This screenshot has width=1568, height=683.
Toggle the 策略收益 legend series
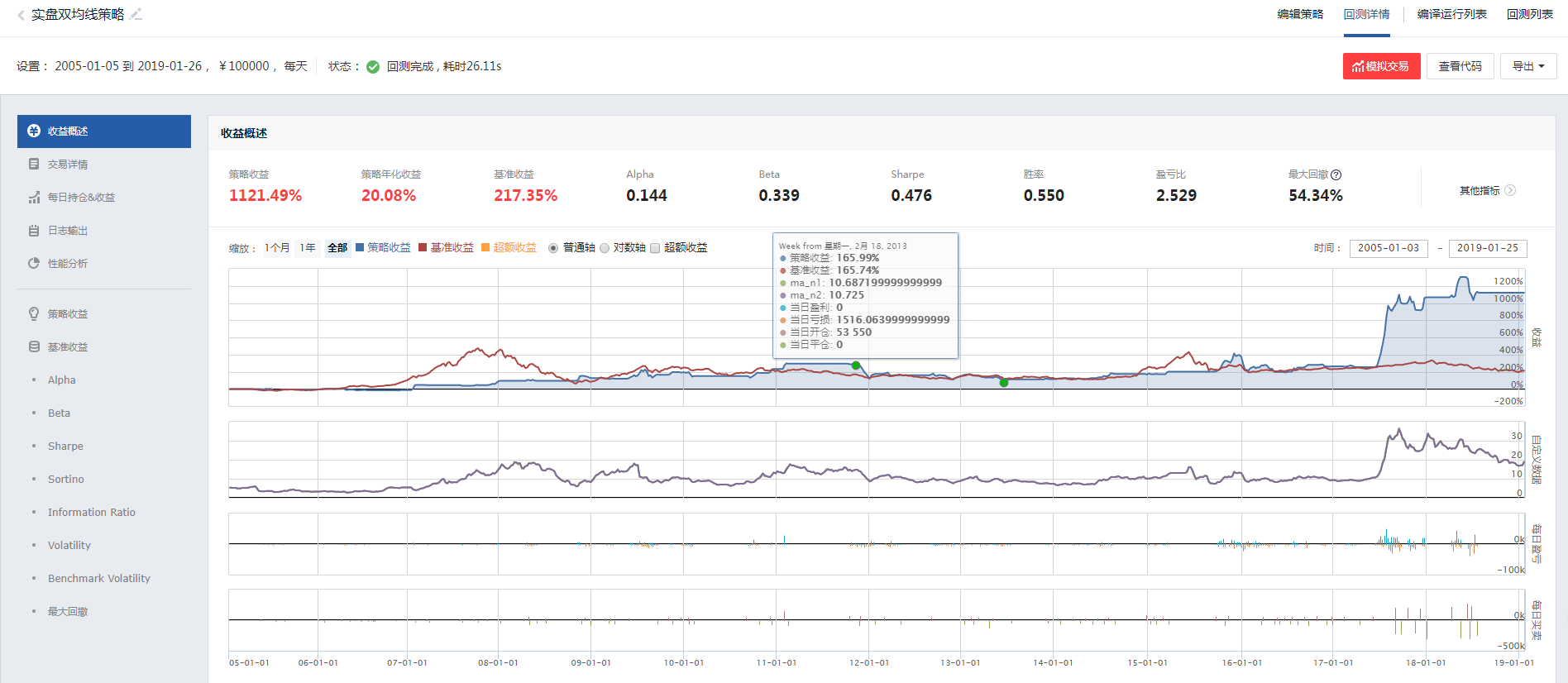(383, 247)
